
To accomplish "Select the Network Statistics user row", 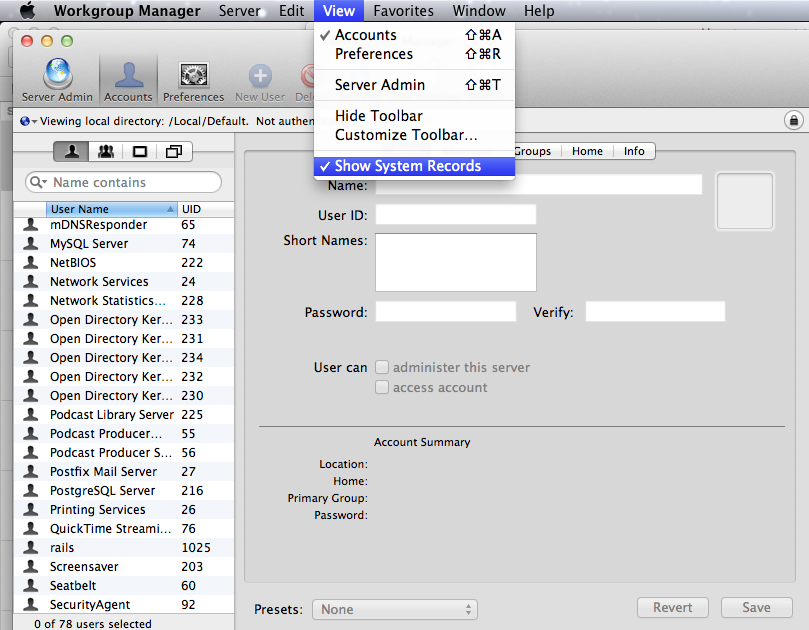I will point(124,300).
